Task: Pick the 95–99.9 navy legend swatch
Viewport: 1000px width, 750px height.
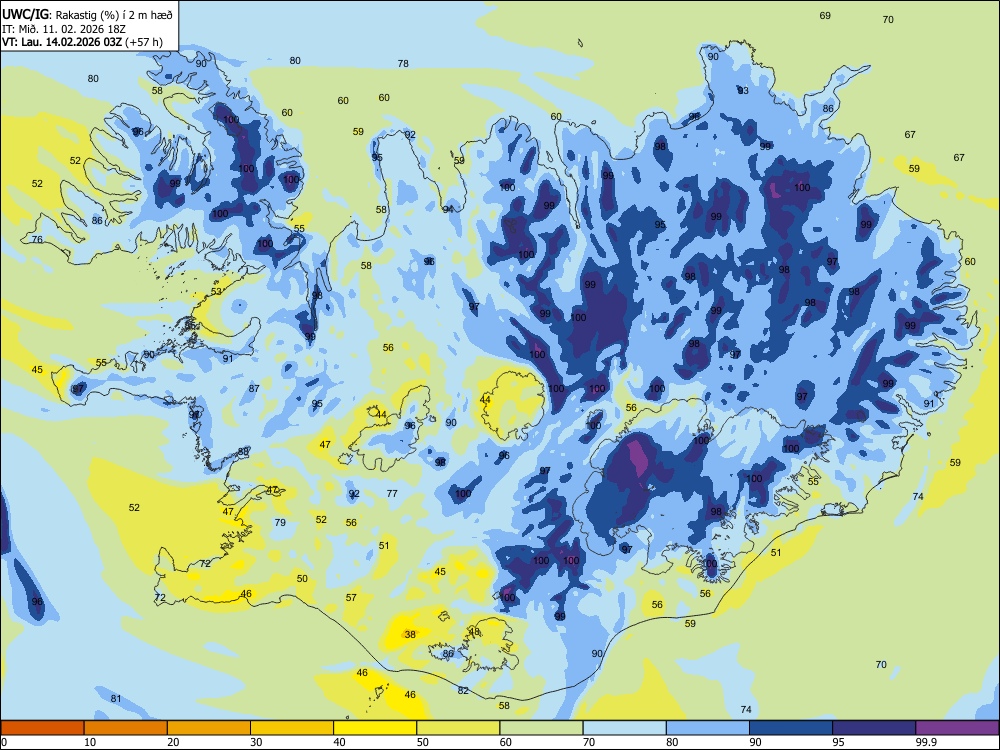Action: (874, 728)
